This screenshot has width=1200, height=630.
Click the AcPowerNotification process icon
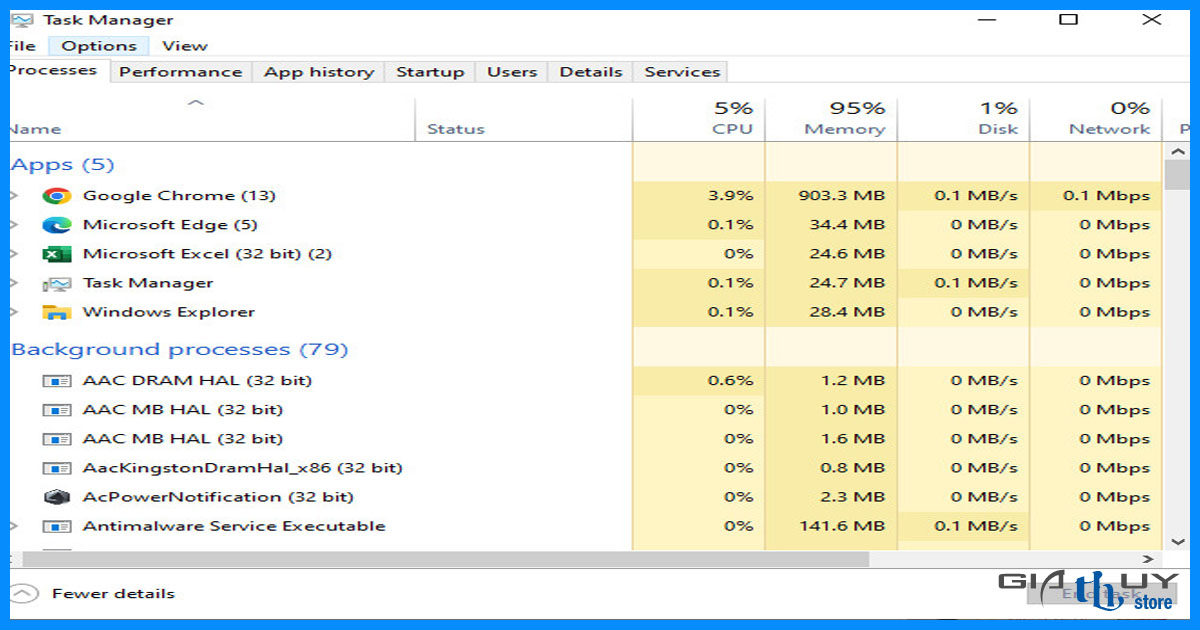[x=57, y=497]
